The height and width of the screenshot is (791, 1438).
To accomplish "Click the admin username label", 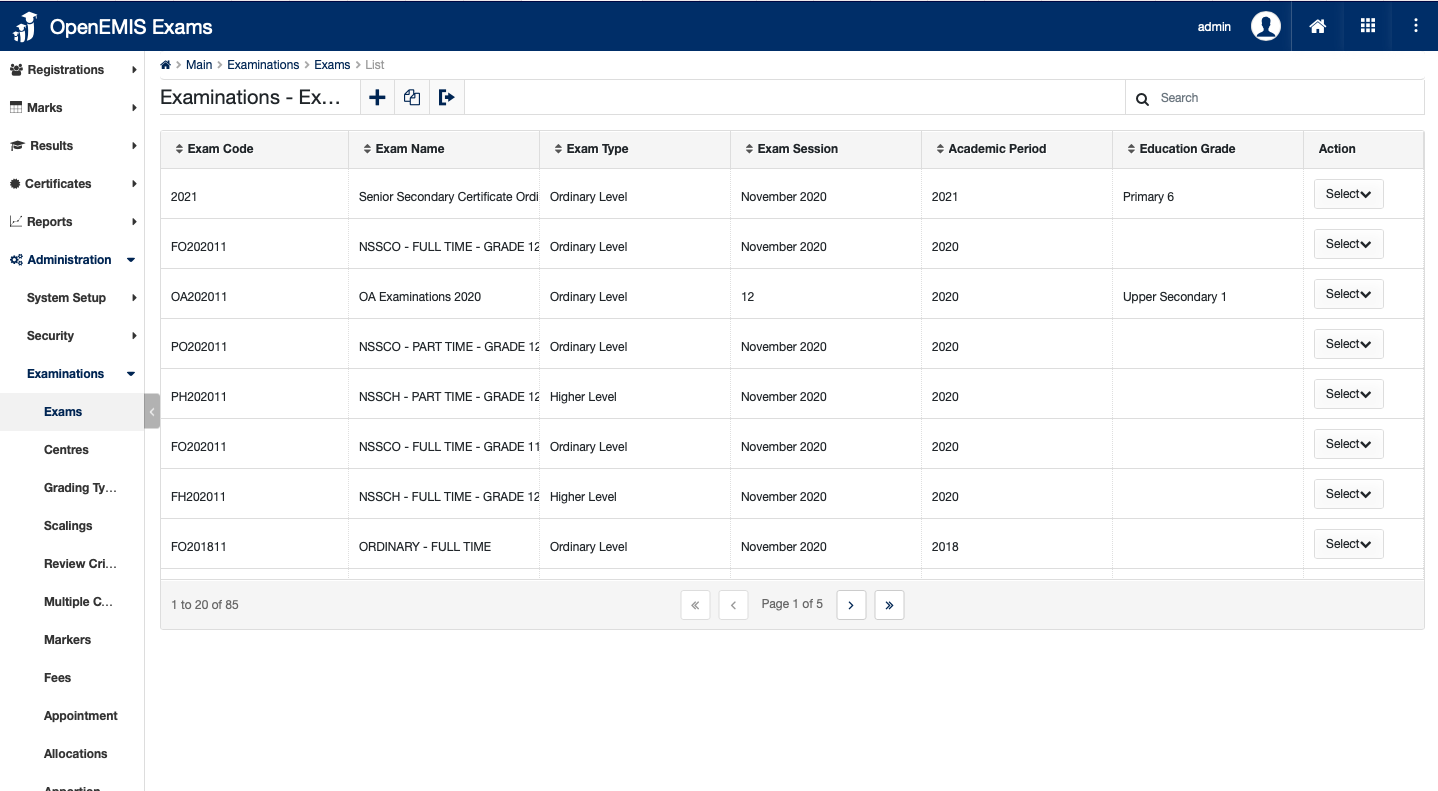I will click(1214, 27).
